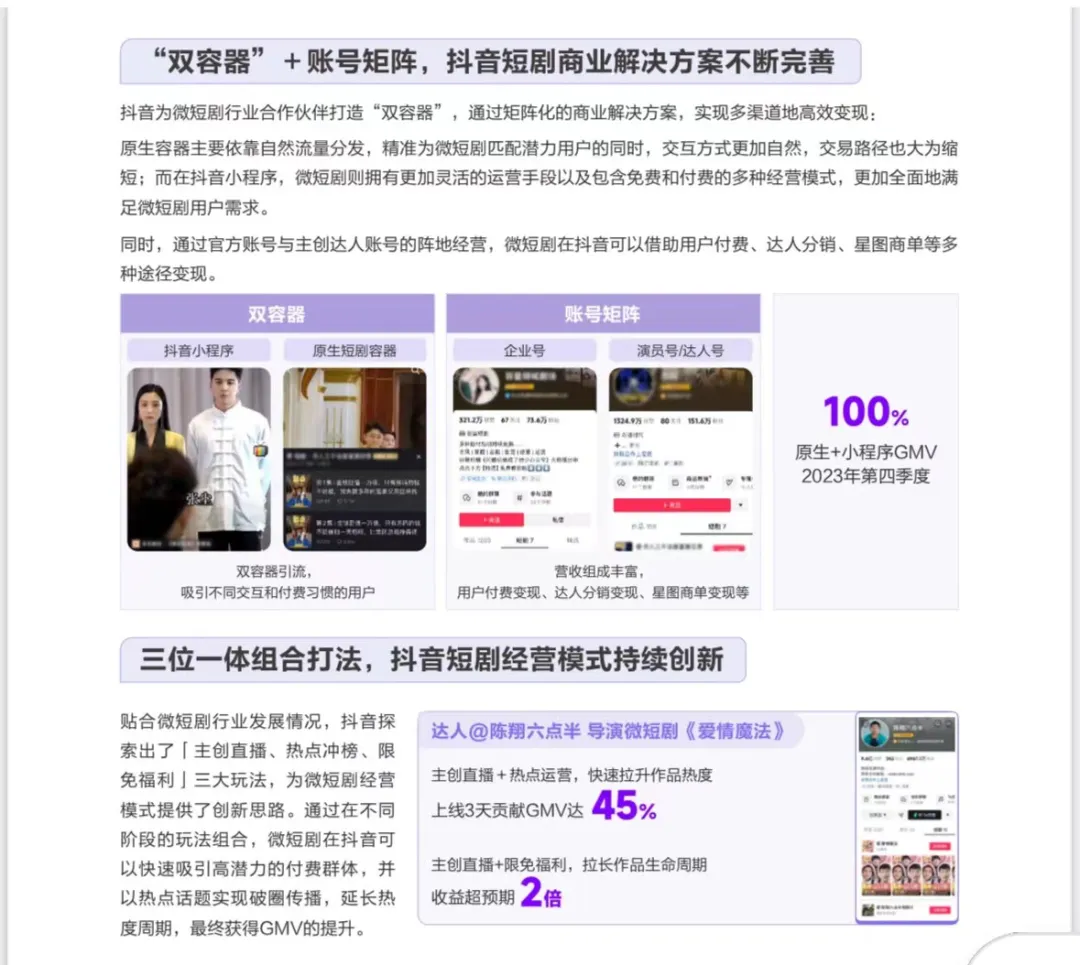1080x965 pixels.
Task: Click the red follow button in 企业号 screenshot
Action: (491, 519)
